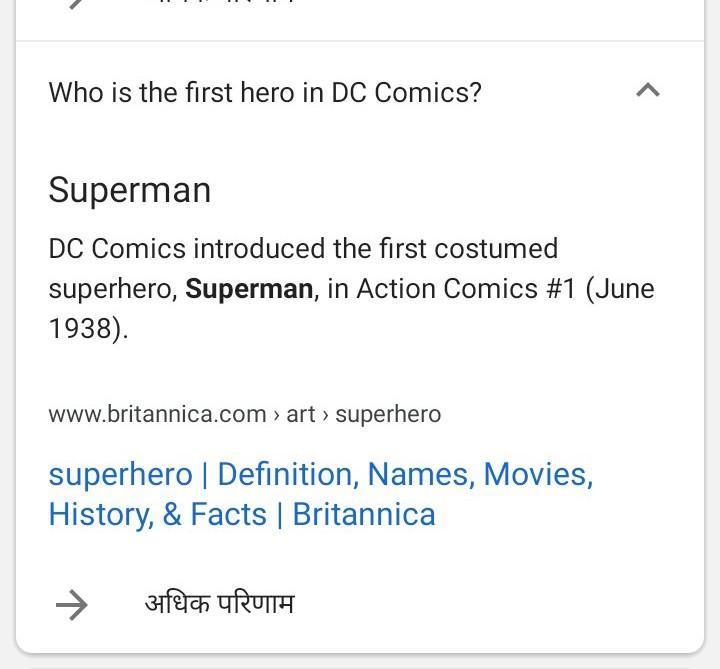Click the "superhero" breadcrumb in gray URL
Viewport: 720px width, 669px height.
pos(388,414)
